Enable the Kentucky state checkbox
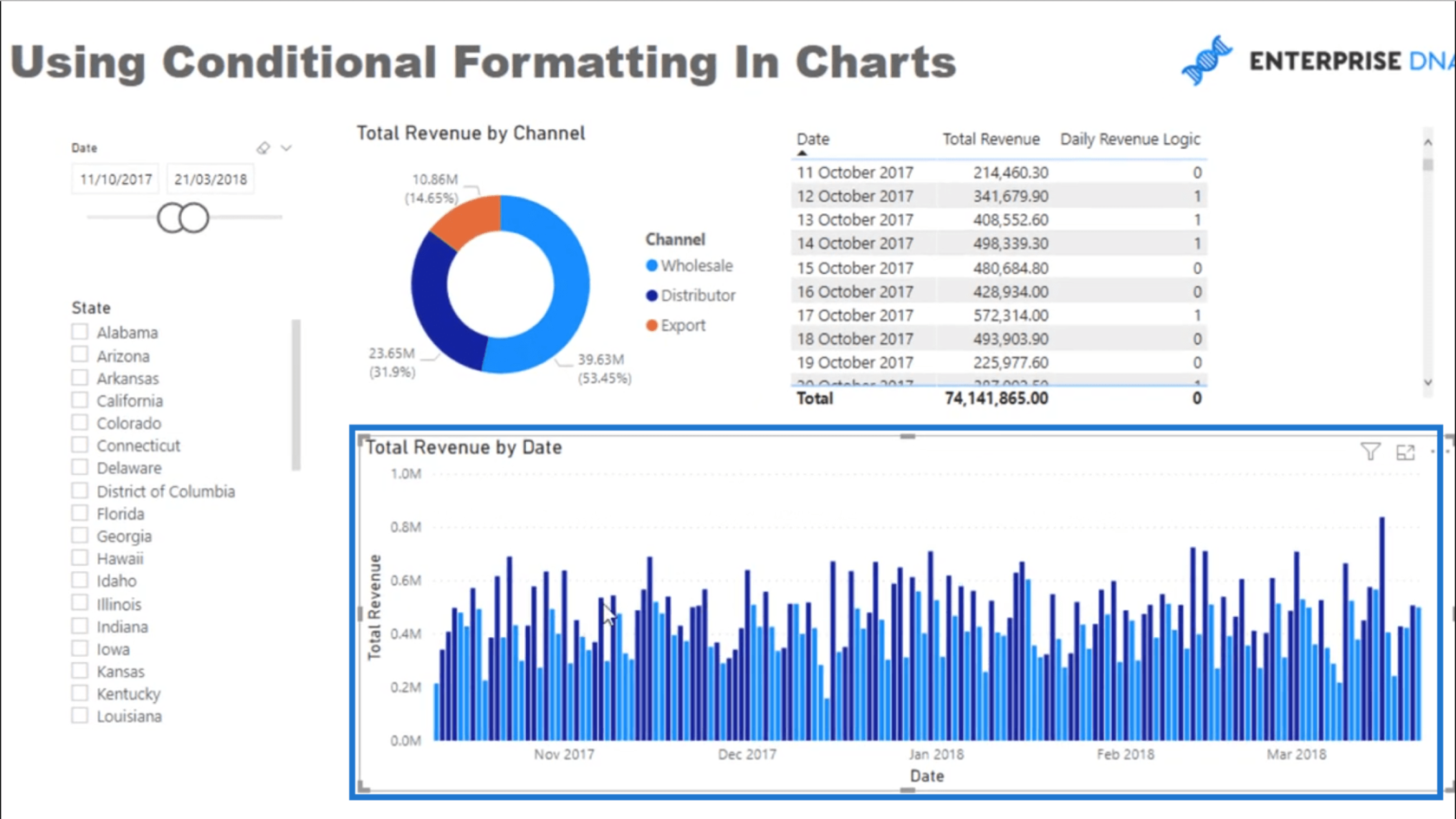The image size is (1456, 819). (80, 693)
